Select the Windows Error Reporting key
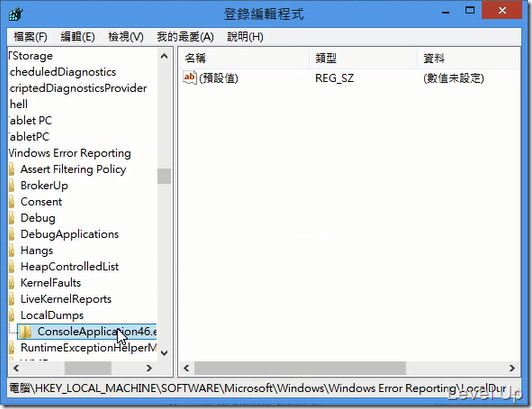This screenshot has height=409, width=532. pyautogui.click(x=70, y=153)
